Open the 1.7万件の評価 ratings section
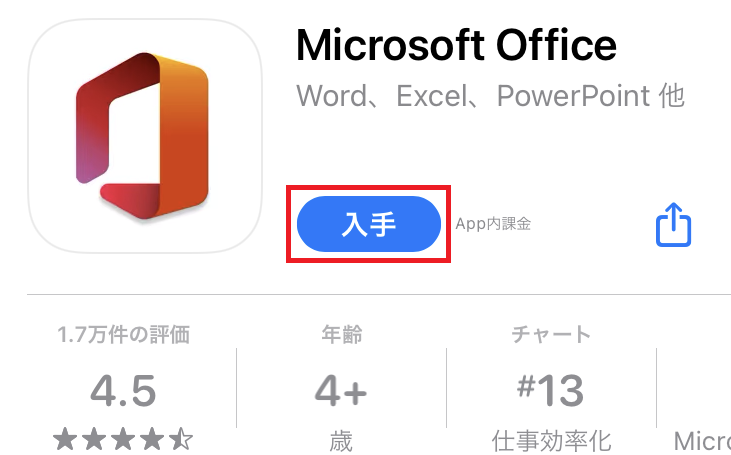This screenshot has height=455, width=731. click(x=124, y=335)
